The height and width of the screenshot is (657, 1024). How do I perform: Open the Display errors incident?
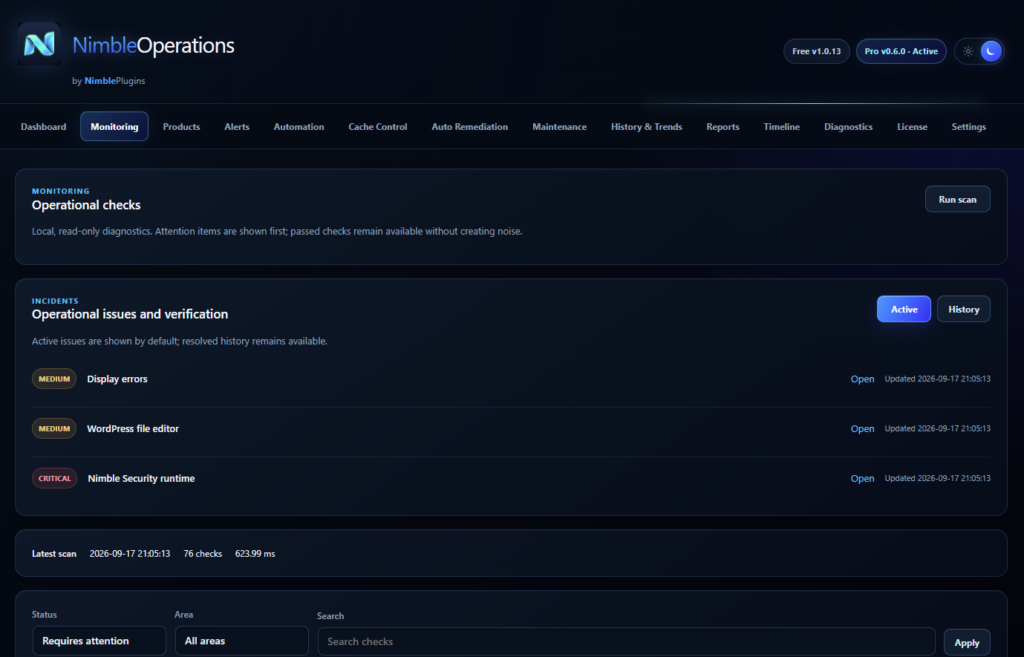coord(862,379)
